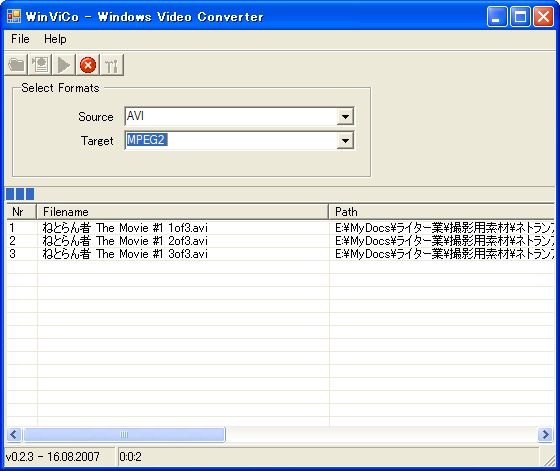Click the version text v0.2.3 in status bar

pos(52,457)
